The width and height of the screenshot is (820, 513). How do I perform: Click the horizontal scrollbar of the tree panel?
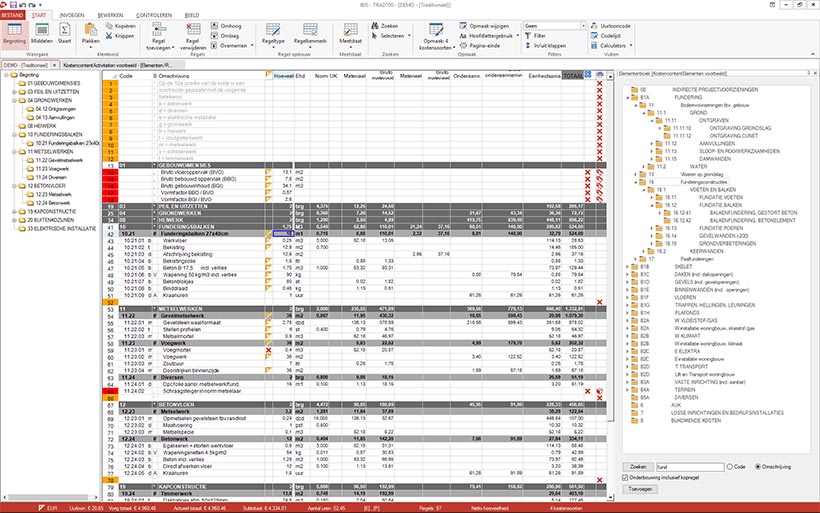pos(50,497)
